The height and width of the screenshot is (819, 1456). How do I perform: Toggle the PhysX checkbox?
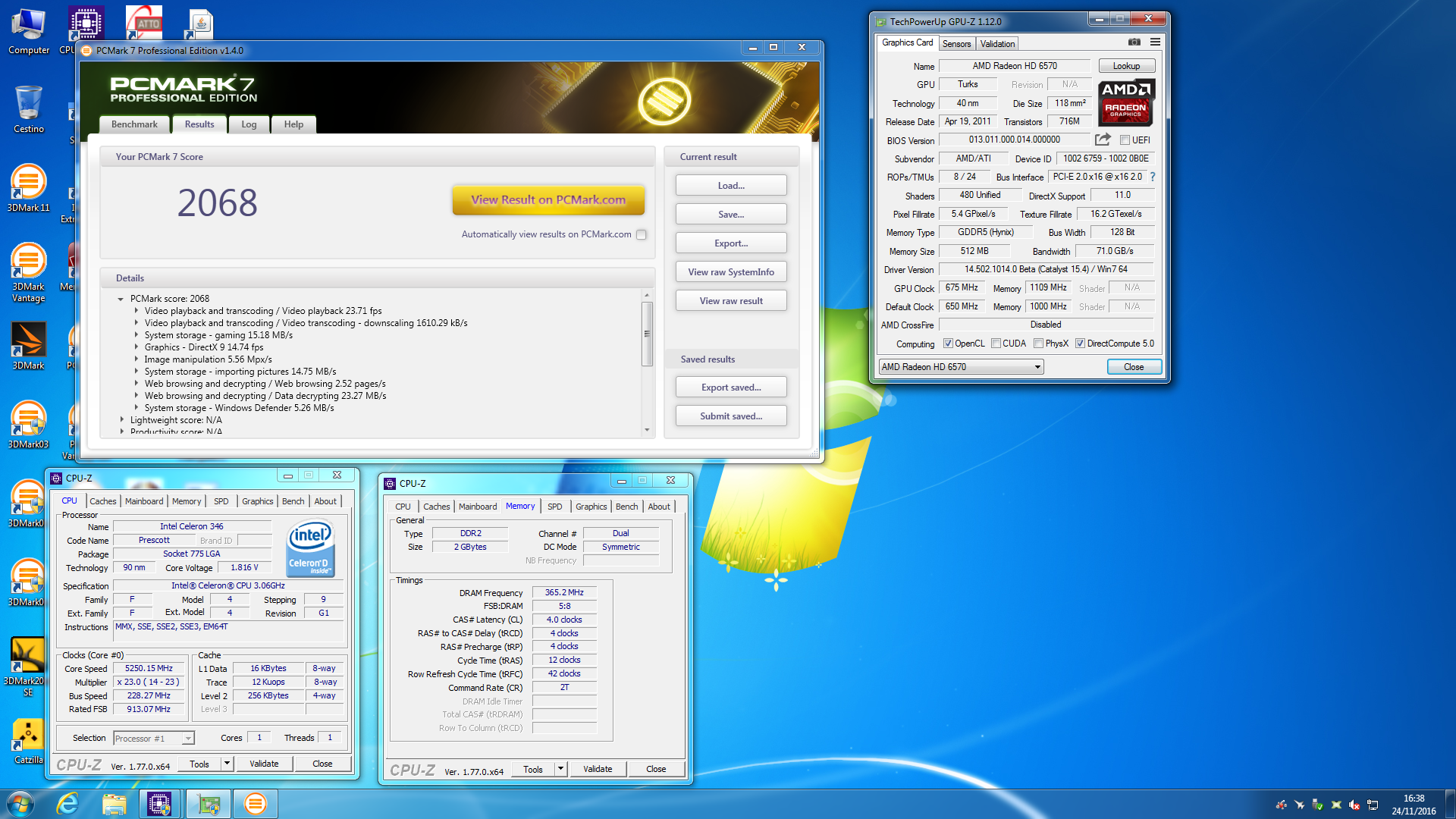tap(1038, 344)
